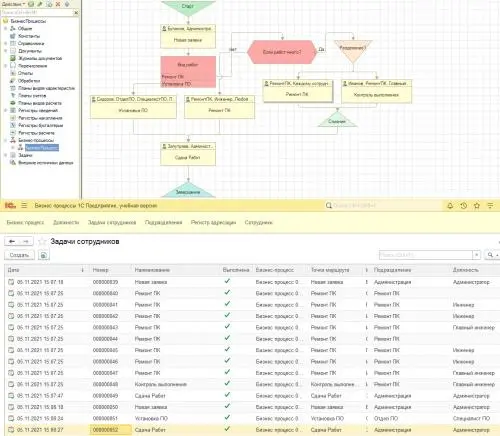500x436 pixels.
Task: Collapse the Бизнес-процессы tree node
Action: (x=5, y=140)
